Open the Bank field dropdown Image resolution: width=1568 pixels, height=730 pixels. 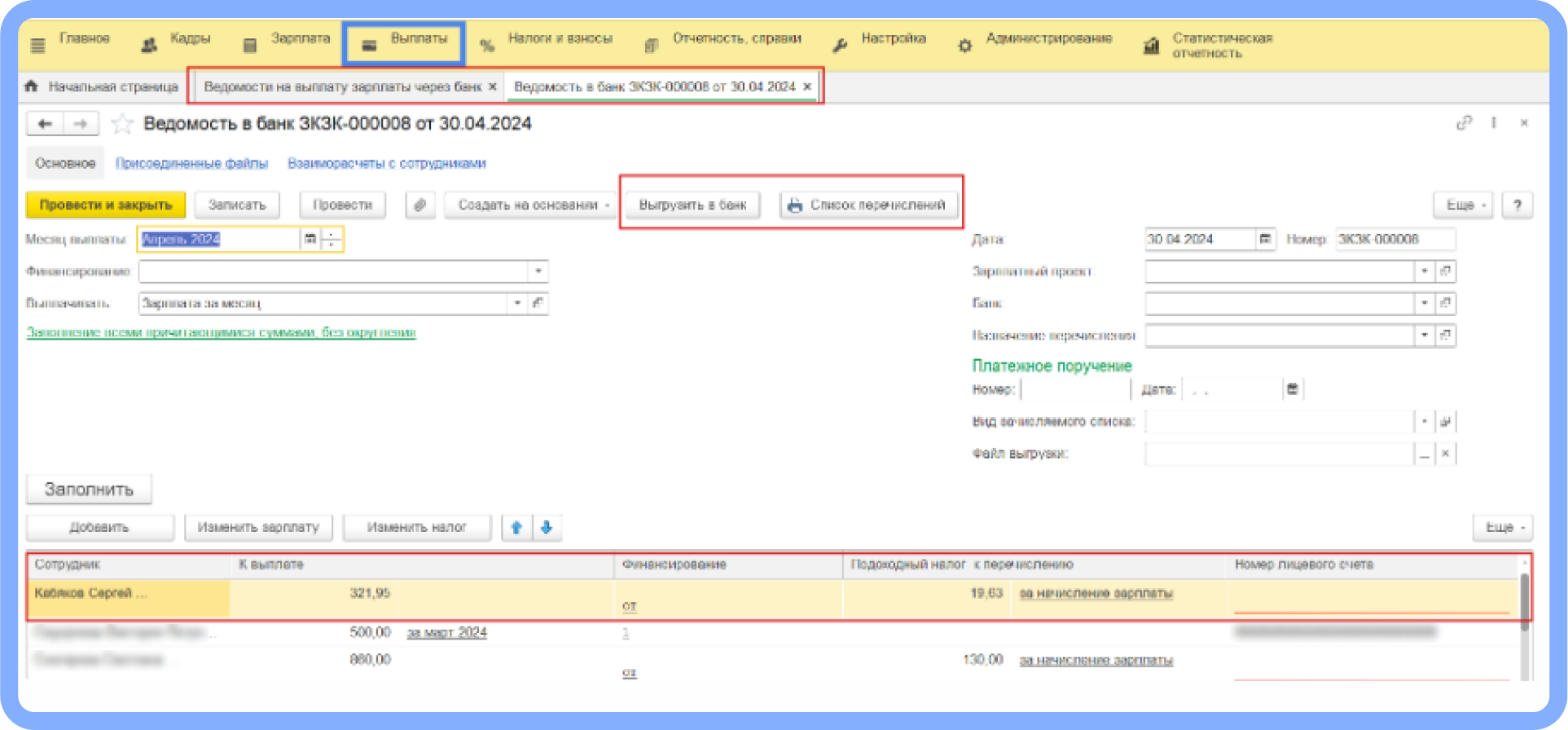pyautogui.click(x=1424, y=303)
